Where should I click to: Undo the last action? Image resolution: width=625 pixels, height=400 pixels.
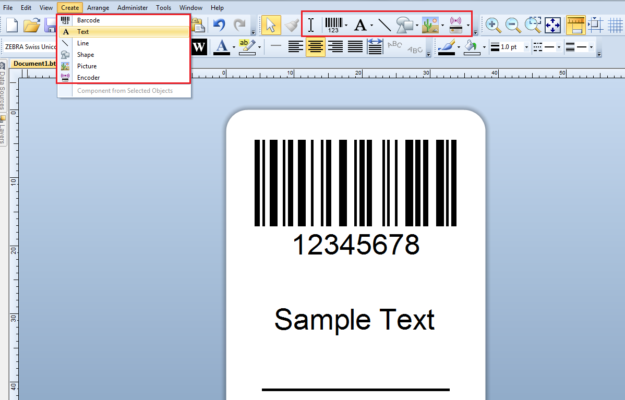tap(219, 25)
